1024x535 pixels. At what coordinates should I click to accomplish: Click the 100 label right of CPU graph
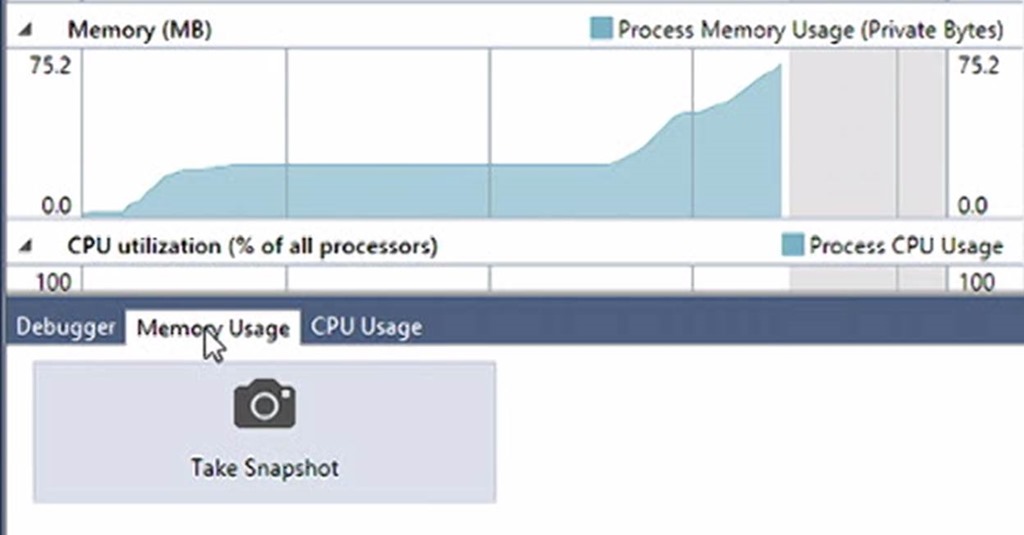point(976,282)
